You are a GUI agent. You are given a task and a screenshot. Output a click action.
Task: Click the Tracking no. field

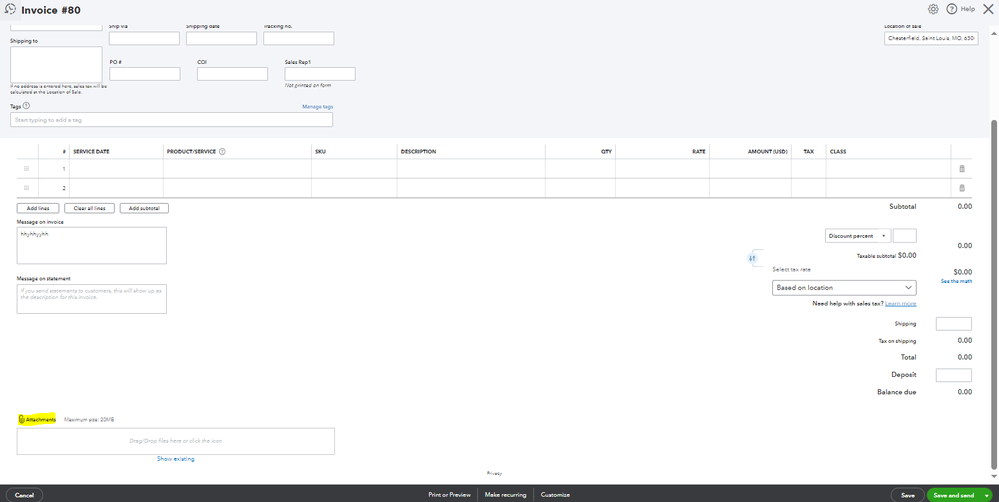pos(299,38)
